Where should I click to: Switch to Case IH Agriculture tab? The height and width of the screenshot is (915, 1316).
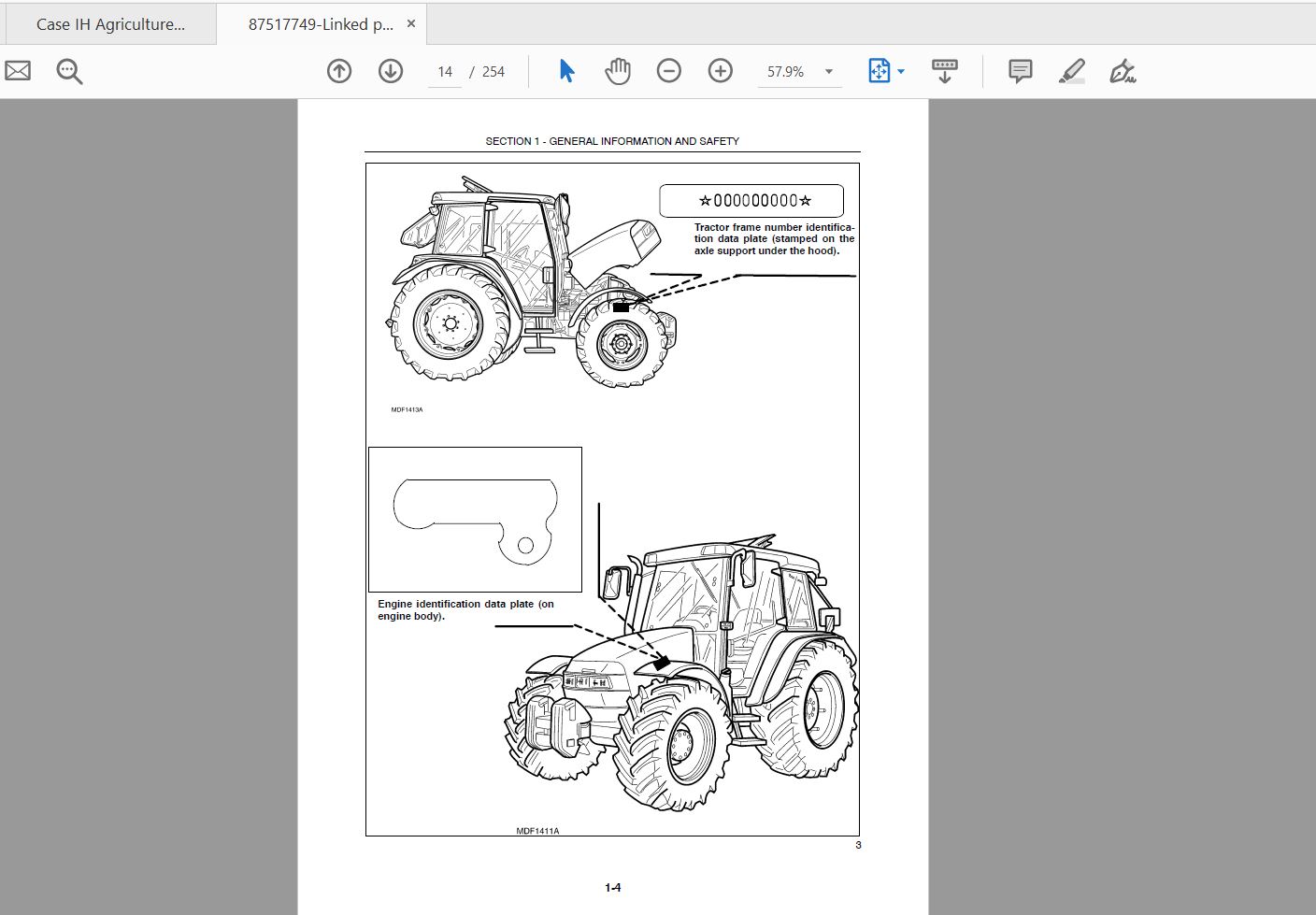coord(110,24)
